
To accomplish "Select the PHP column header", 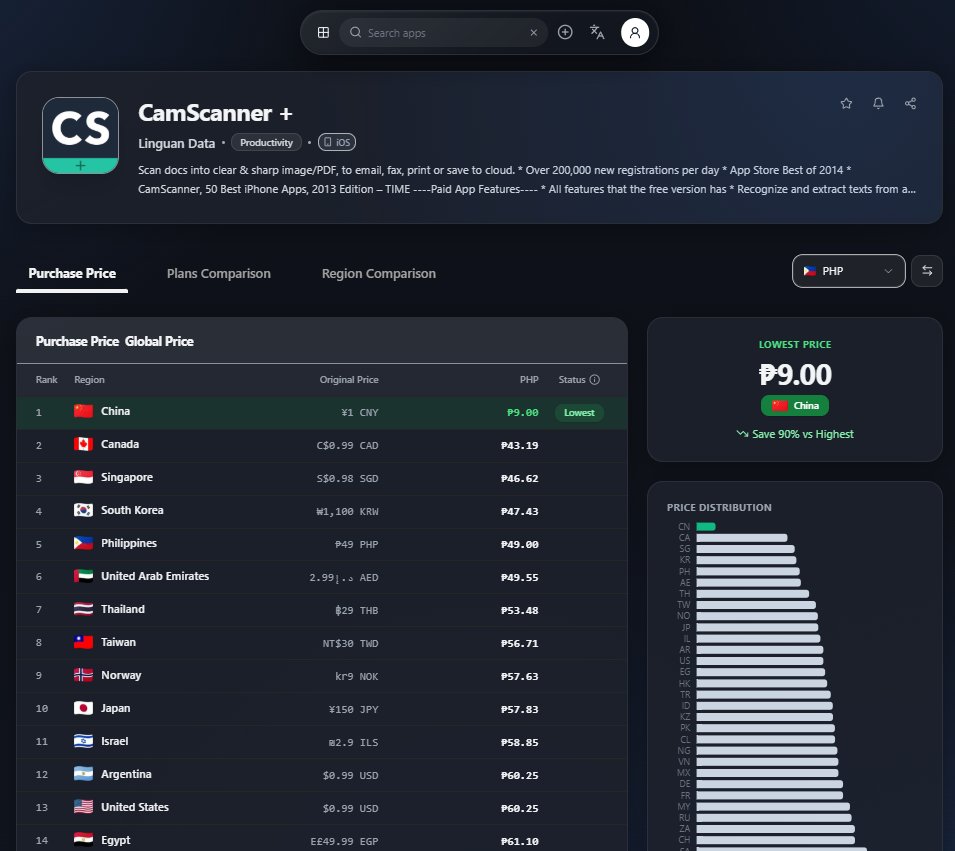I will [529, 380].
